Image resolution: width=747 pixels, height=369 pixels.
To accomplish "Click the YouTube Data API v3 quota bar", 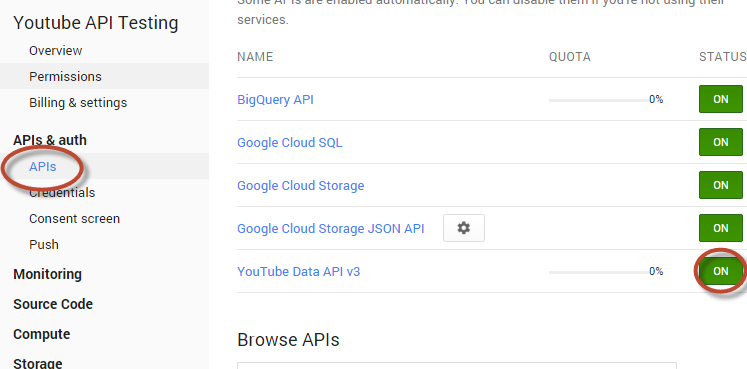I will point(599,272).
